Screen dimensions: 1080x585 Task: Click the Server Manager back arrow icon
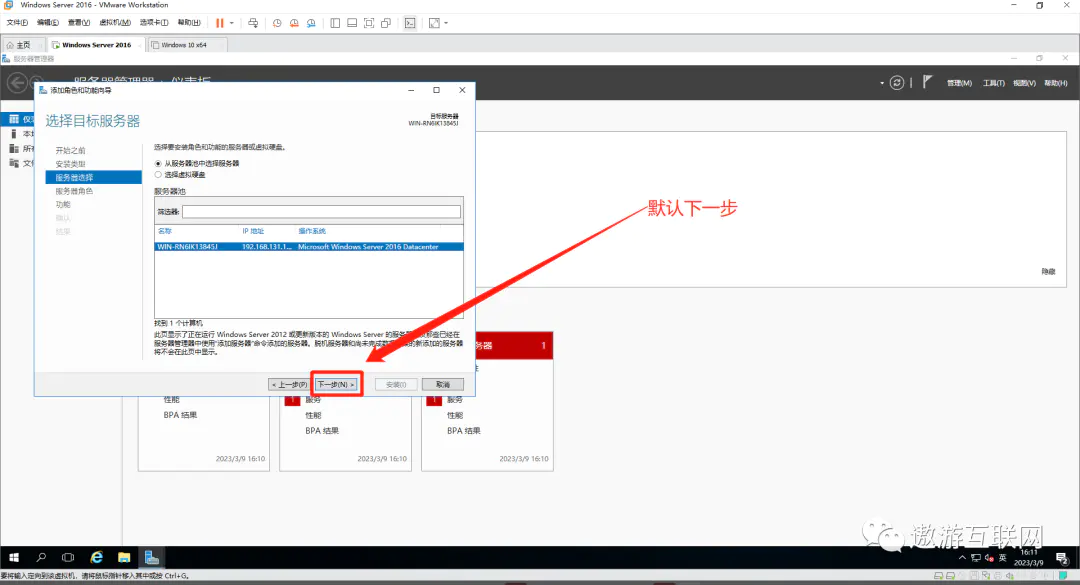pos(17,83)
